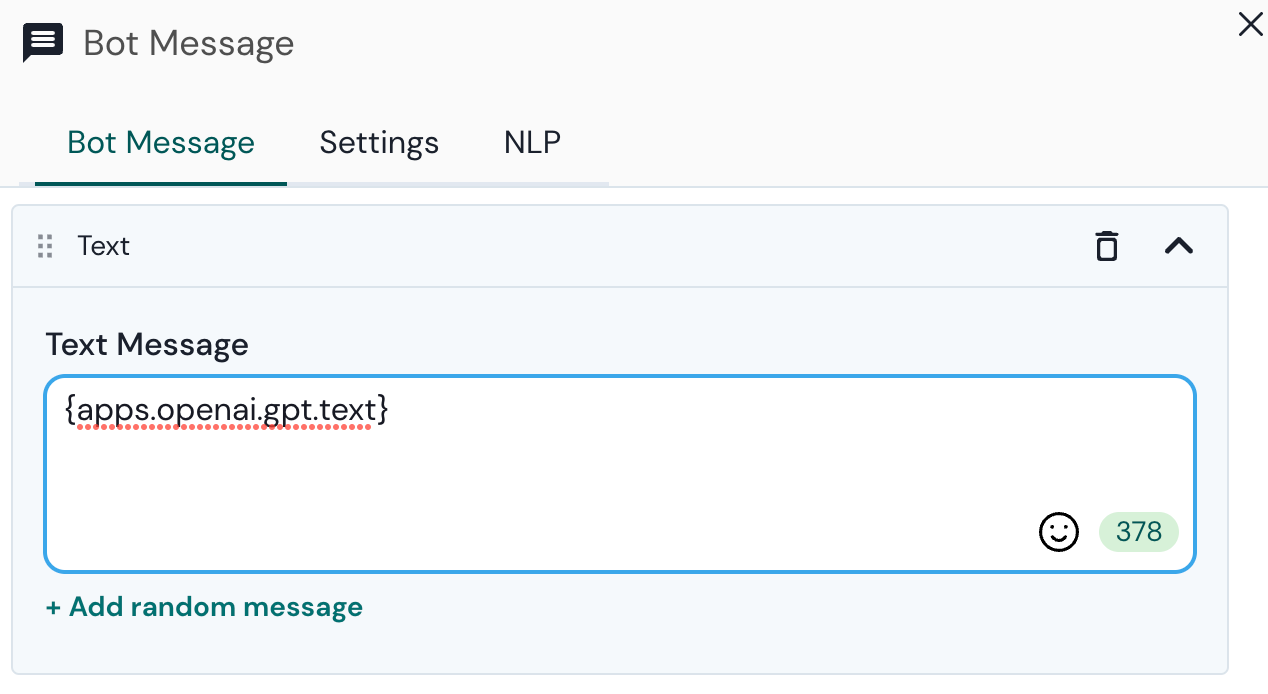Open the NLP tab

point(532,143)
